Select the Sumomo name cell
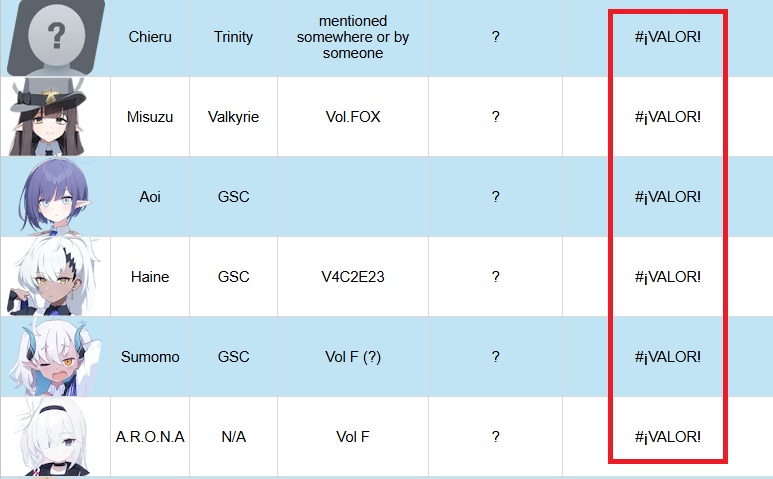Image resolution: width=773 pixels, height=479 pixels. (150, 356)
